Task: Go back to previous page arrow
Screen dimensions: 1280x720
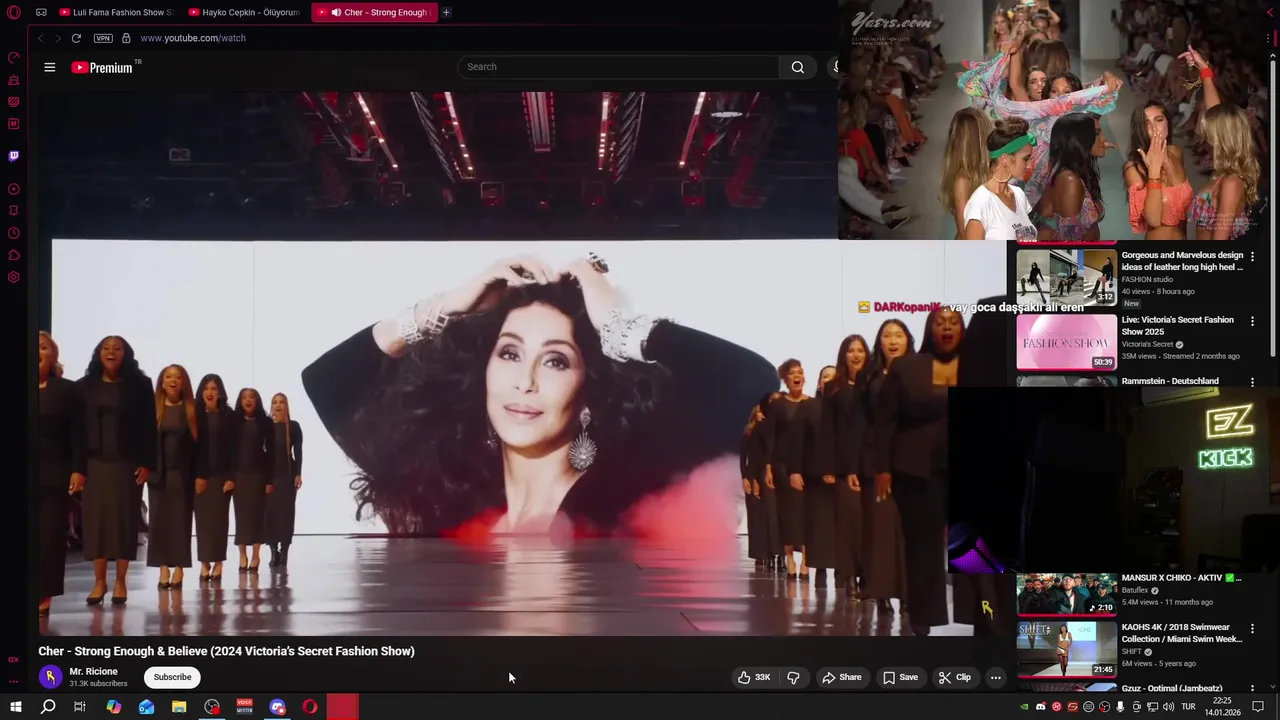Action: pyautogui.click(x=40, y=38)
